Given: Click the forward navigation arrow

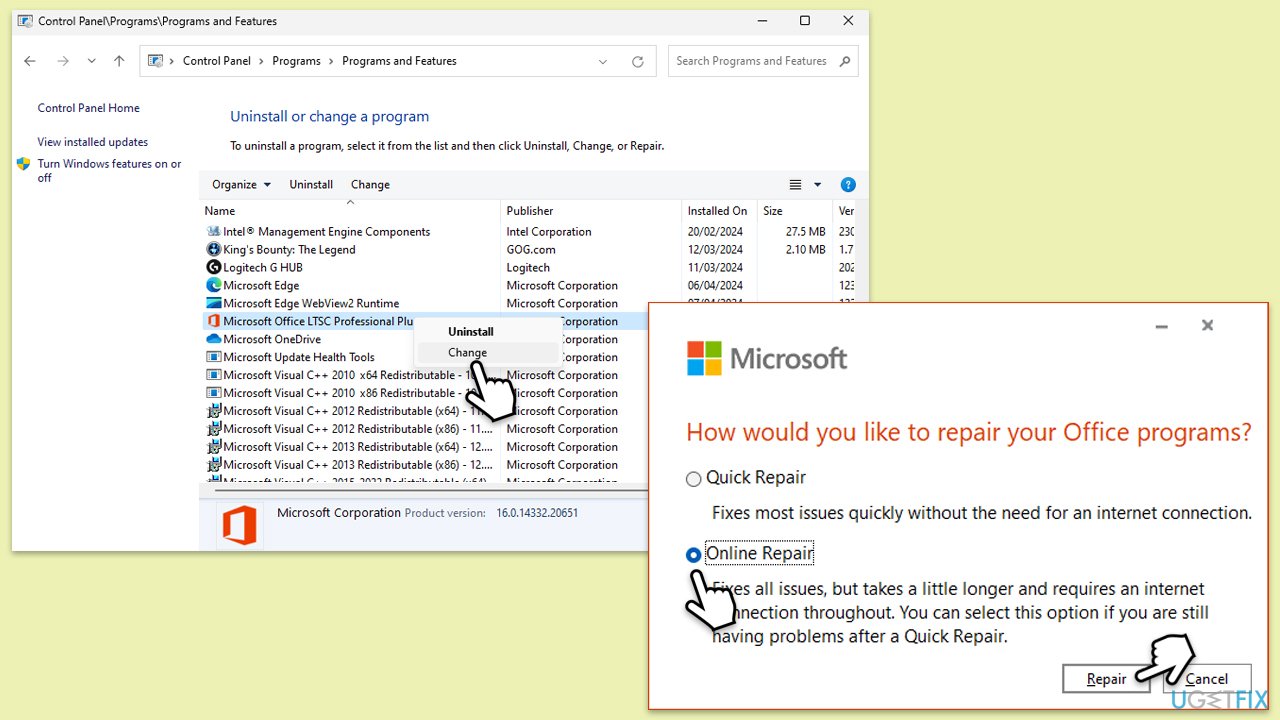Looking at the screenshot, I should [x=63, y=61].
